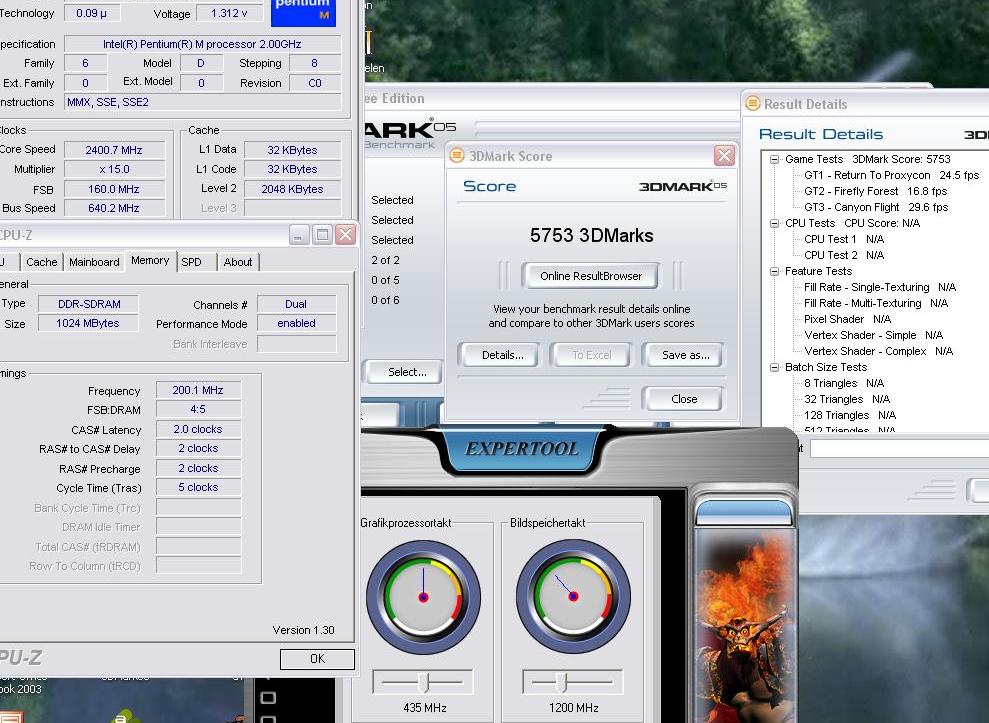Image resolution: width=989 pixels, height=723 pixels.
Task: Select the Pixel Shader row
Action: point(847,319)
